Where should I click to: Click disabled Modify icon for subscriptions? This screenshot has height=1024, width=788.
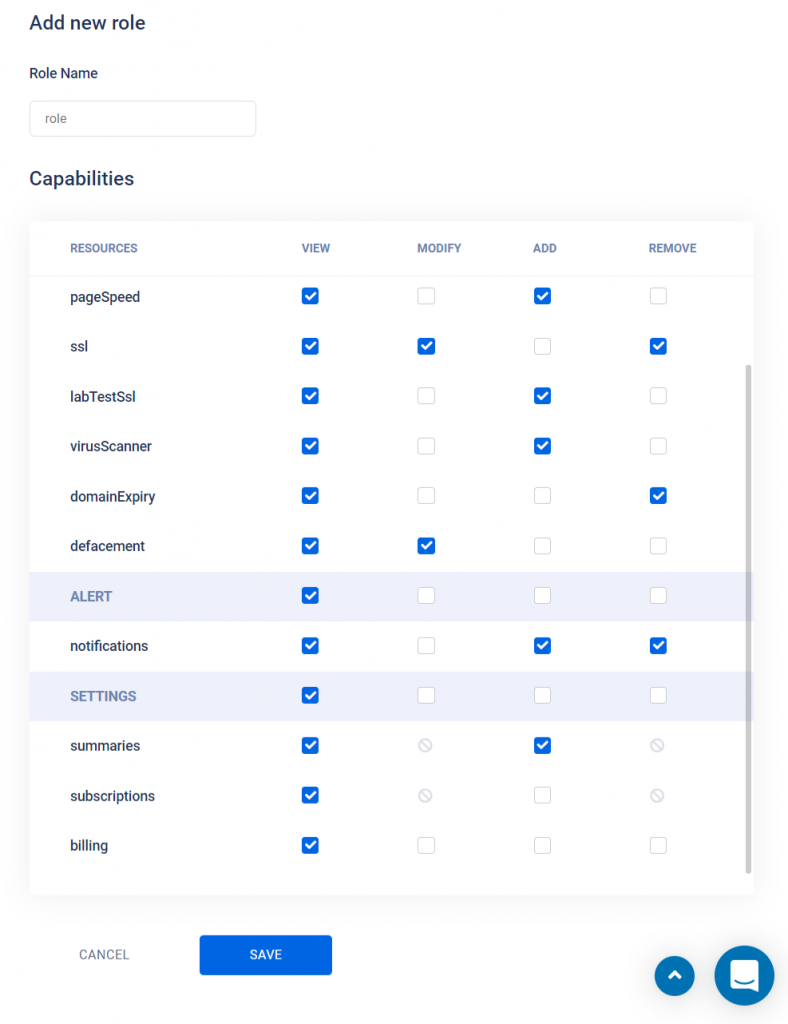(x=426, y=795)
